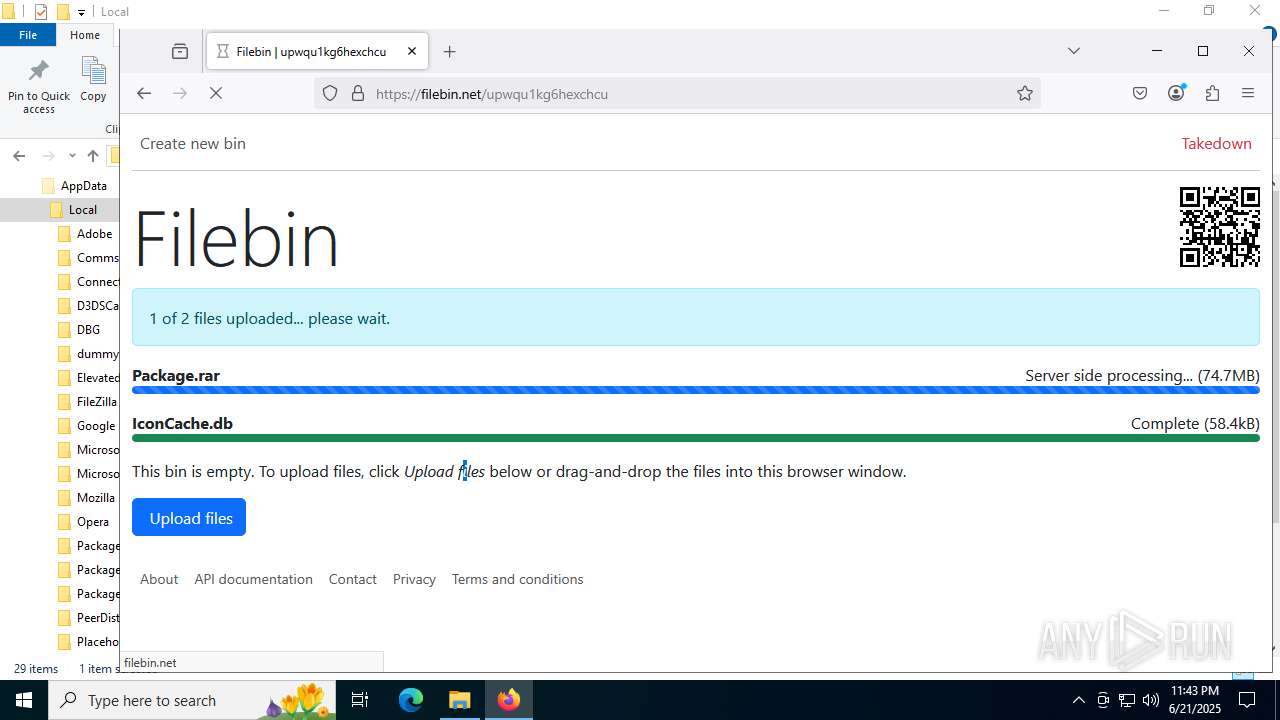The image size is (1280, 720).
Task: Open the Privacy link
Action: coord(414,579)
